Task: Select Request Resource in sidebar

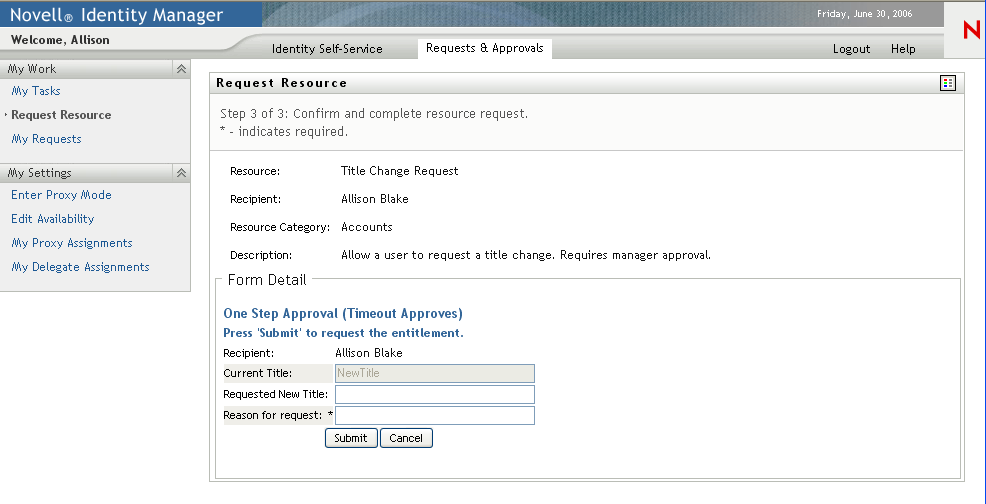Action: pyautogui.click(x=61, y=115)
